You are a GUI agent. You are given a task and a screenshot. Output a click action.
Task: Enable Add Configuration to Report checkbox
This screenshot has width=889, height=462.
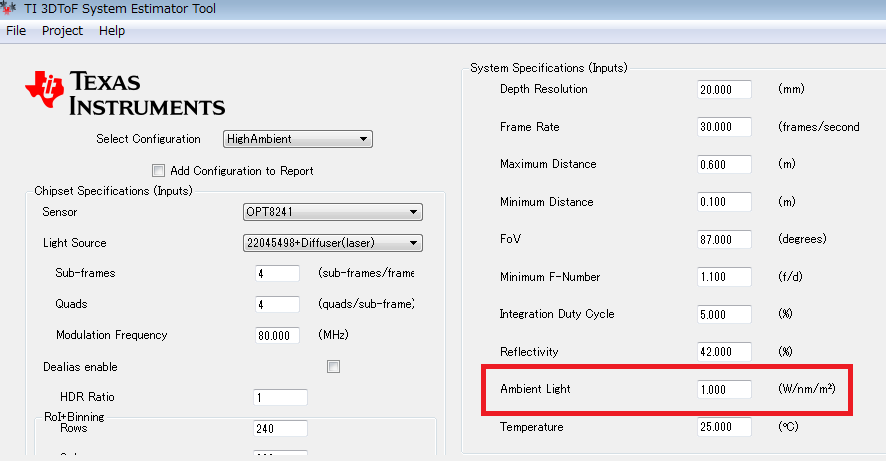[158, 171]
